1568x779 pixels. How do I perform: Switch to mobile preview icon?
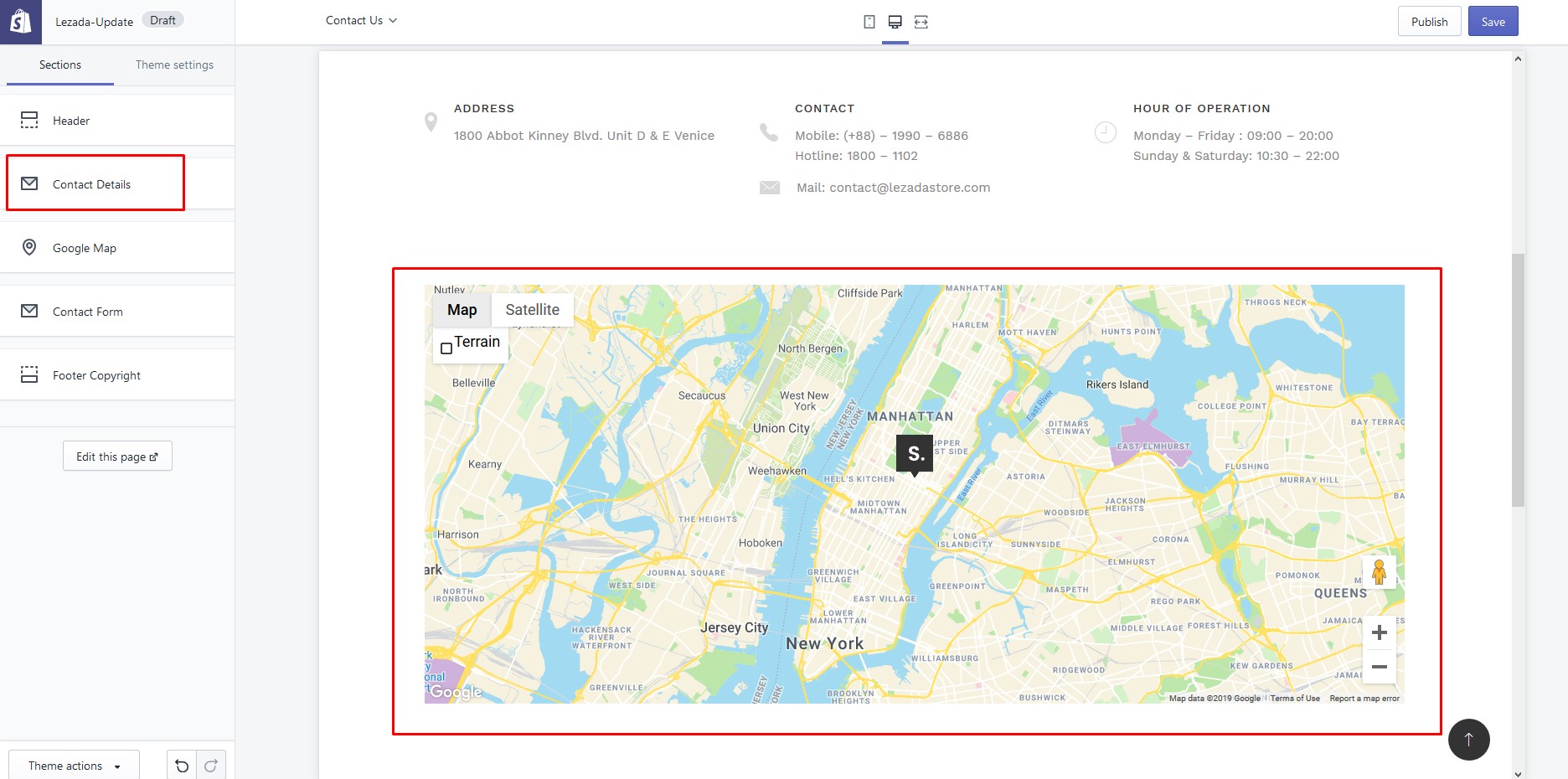(x=869, y=22)
